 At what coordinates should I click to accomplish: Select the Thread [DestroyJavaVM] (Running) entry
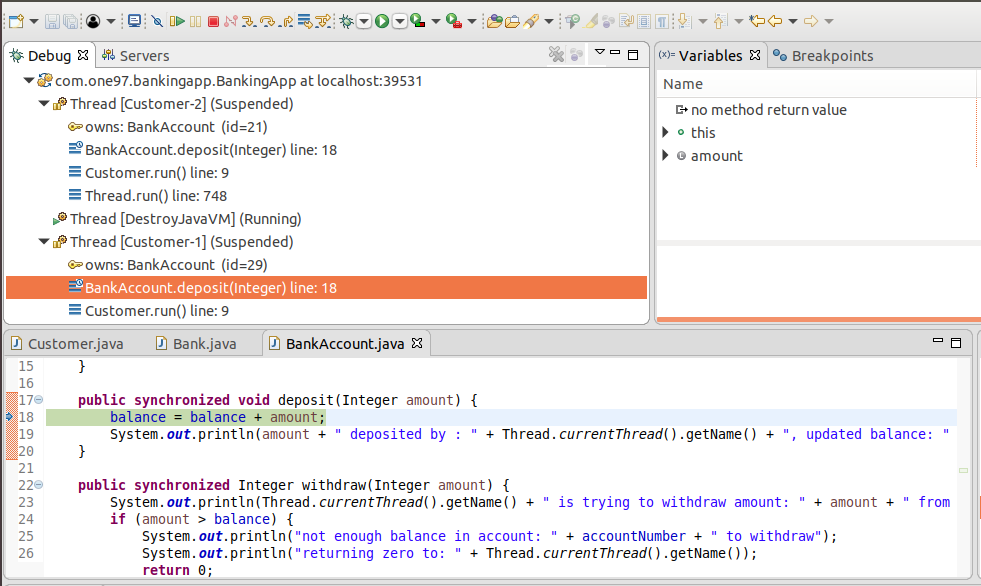(185, 219)
